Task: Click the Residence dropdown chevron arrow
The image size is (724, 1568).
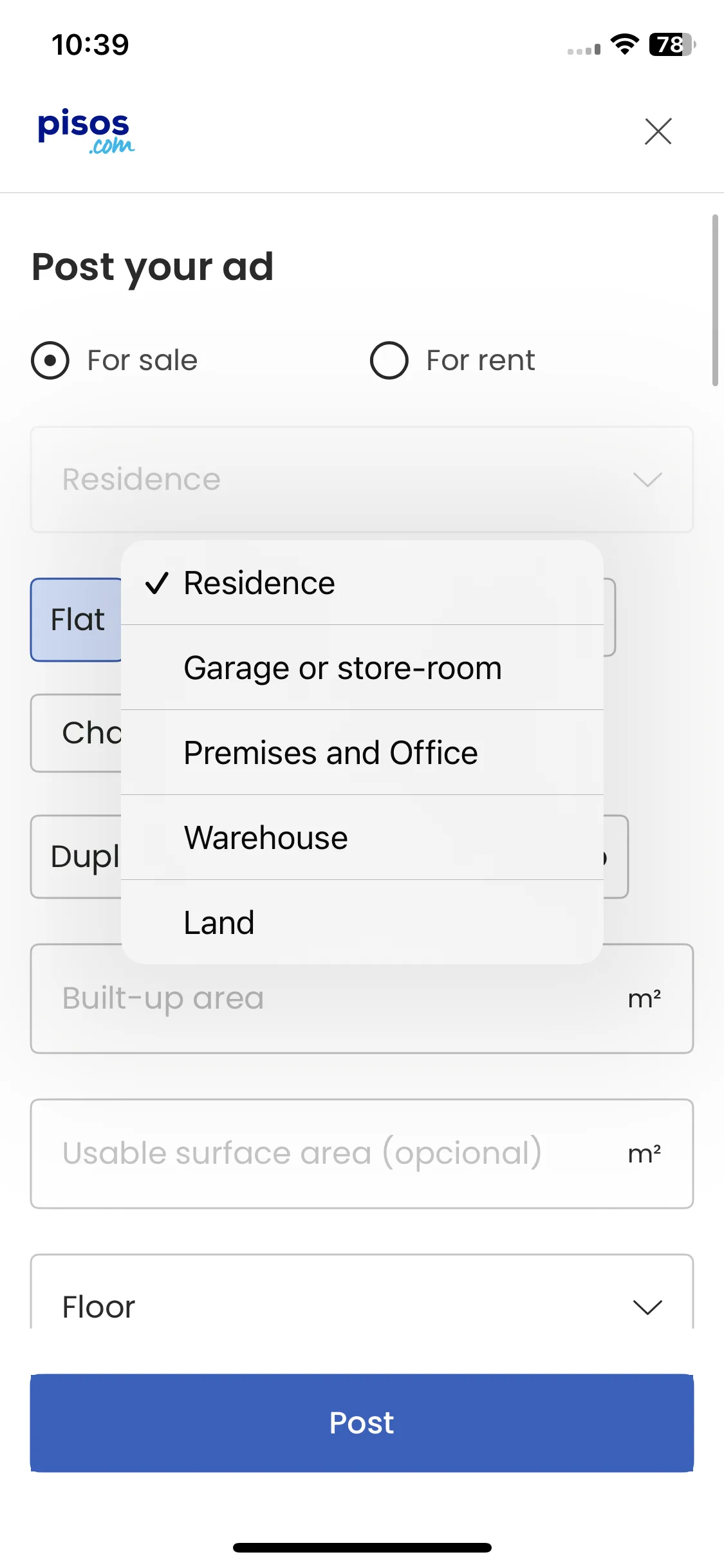Action: 647,480
